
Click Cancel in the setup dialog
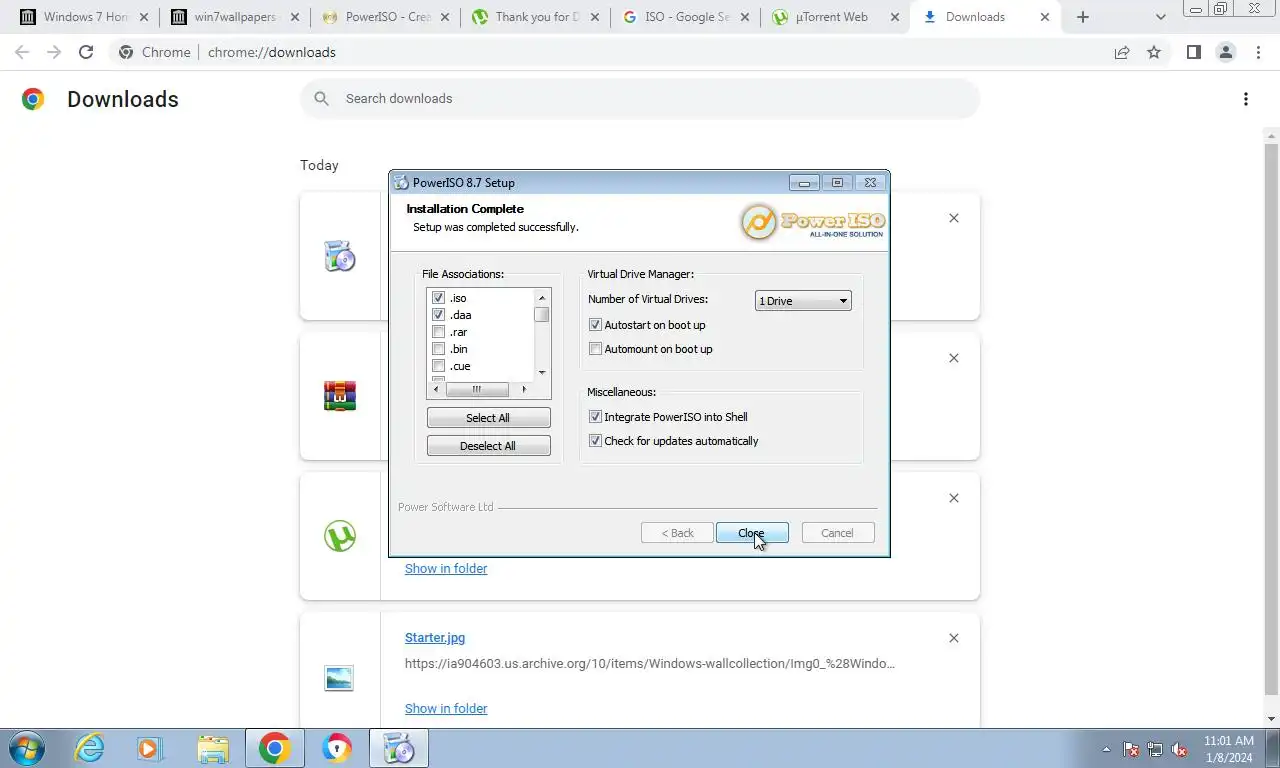pos(838,533)
